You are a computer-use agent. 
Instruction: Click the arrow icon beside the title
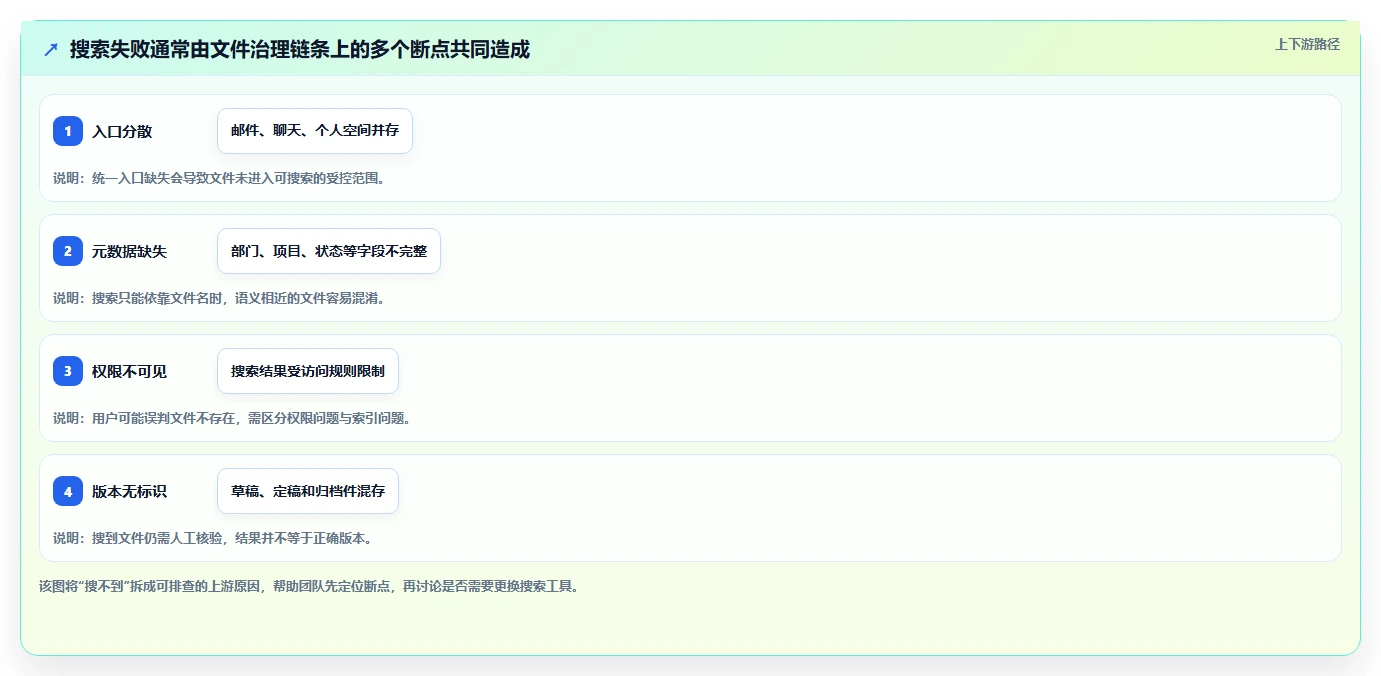pyautogui.click(x=51, y=49)
